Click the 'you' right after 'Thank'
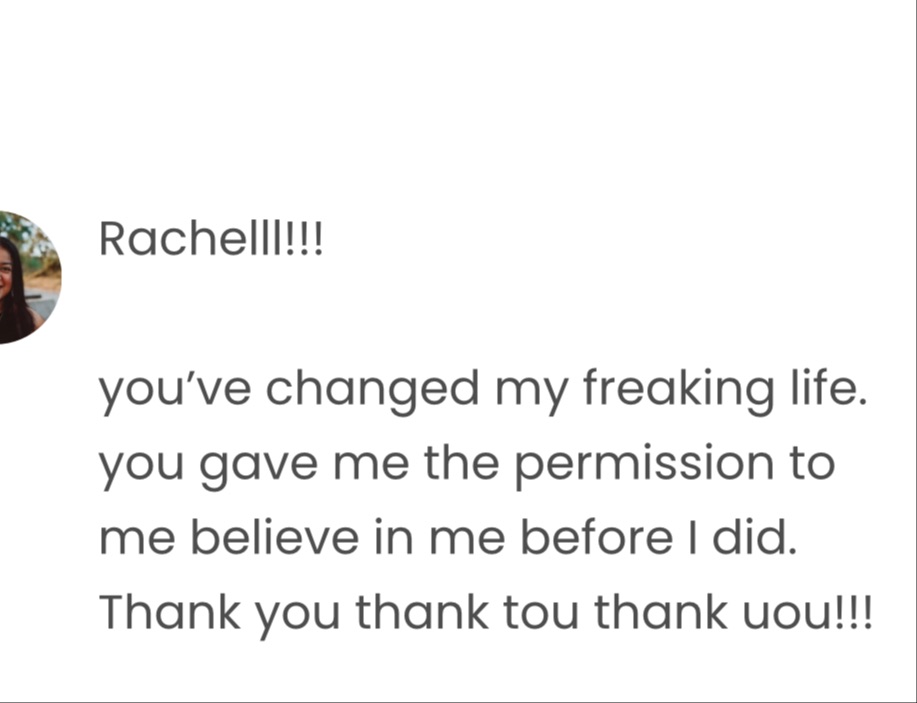 [x=298, y=618]
